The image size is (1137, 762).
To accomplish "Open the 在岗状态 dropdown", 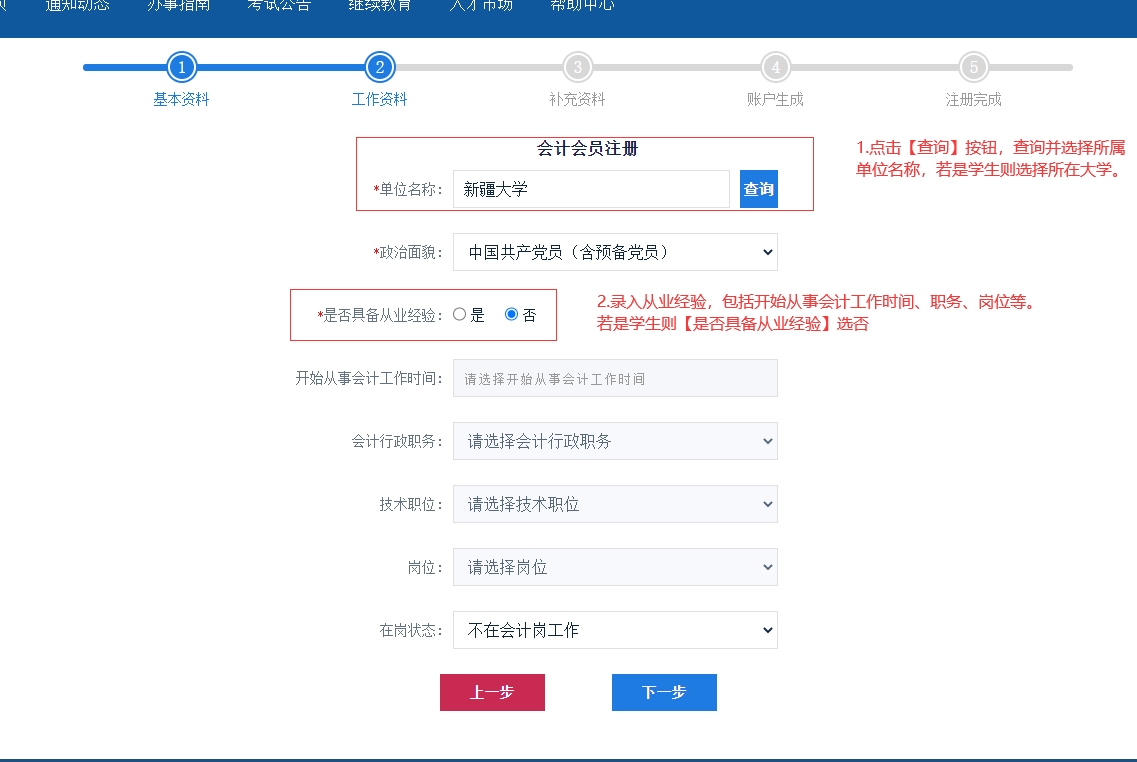I will coord(615,630).
